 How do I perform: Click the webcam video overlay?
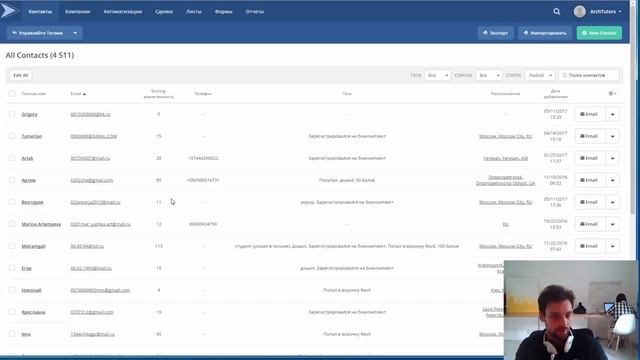point(570,310)
